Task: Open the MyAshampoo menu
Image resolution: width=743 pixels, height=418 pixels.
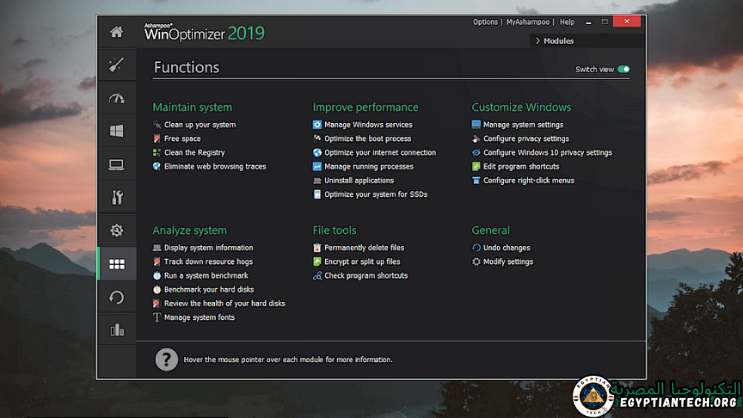Action: [x=528, y=22]
